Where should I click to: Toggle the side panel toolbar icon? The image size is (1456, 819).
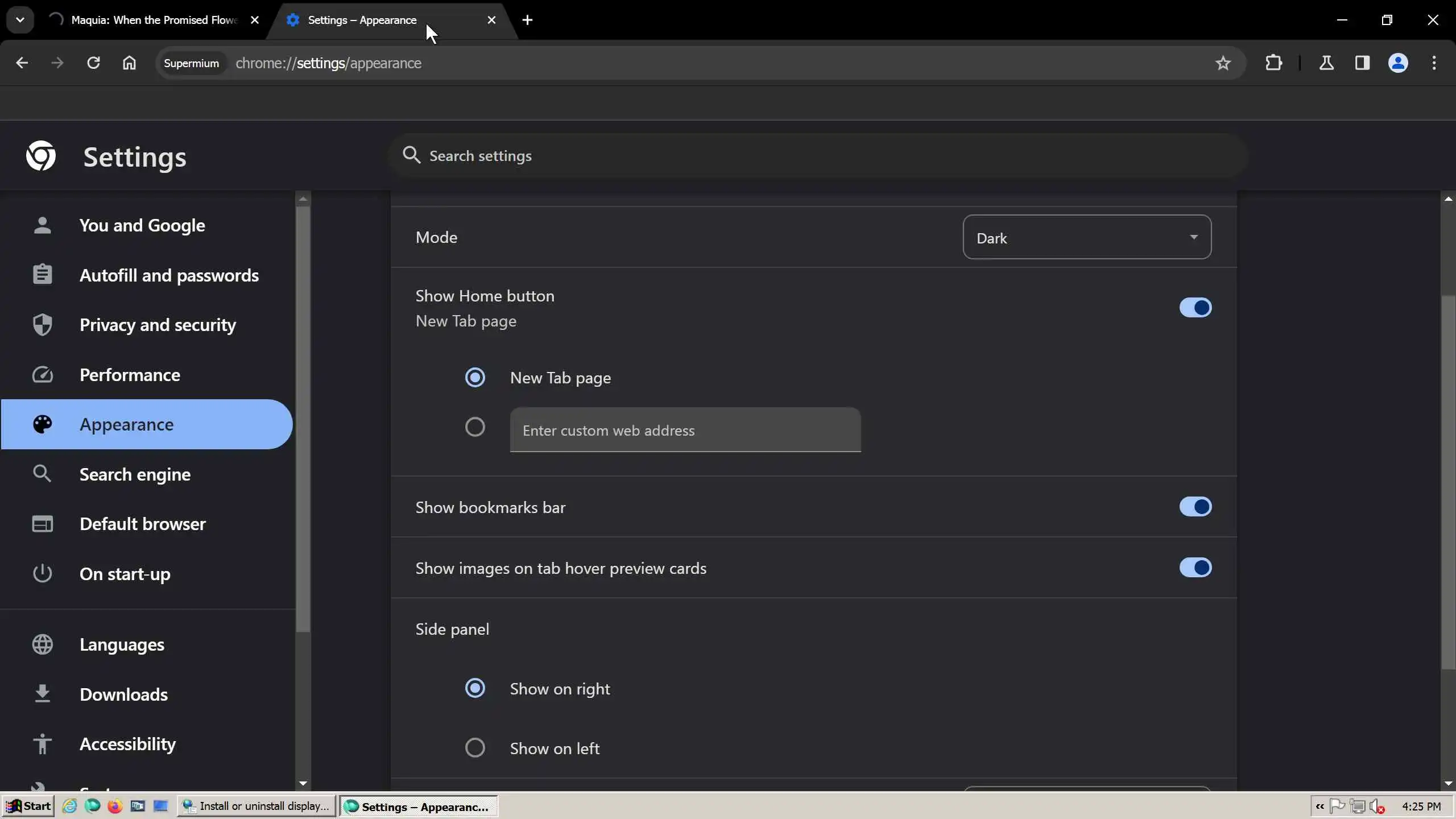click(1362, 63)
